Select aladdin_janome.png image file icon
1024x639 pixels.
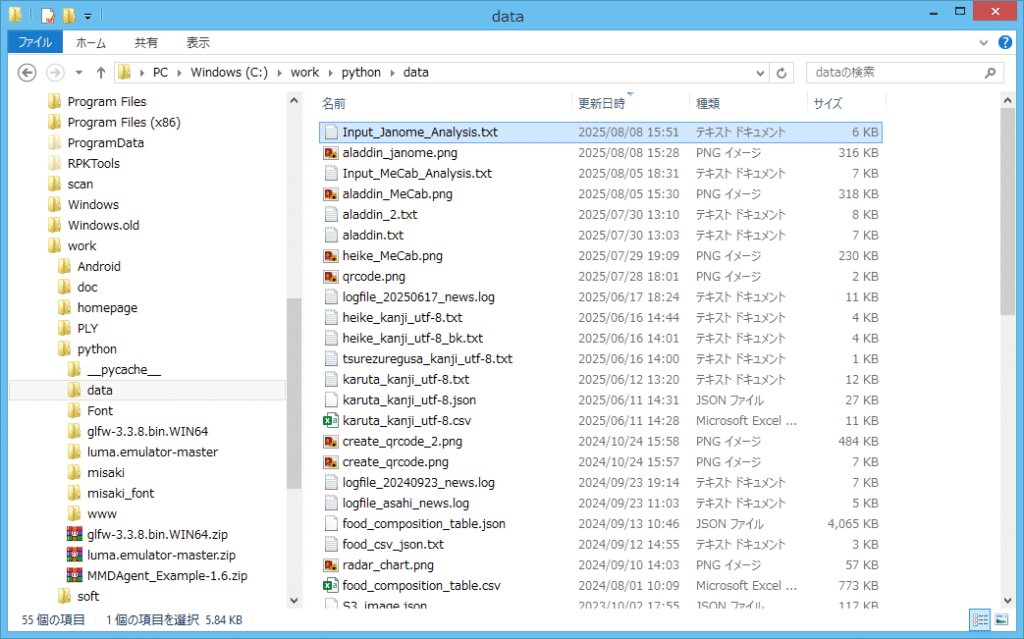(x=331, y=153)
